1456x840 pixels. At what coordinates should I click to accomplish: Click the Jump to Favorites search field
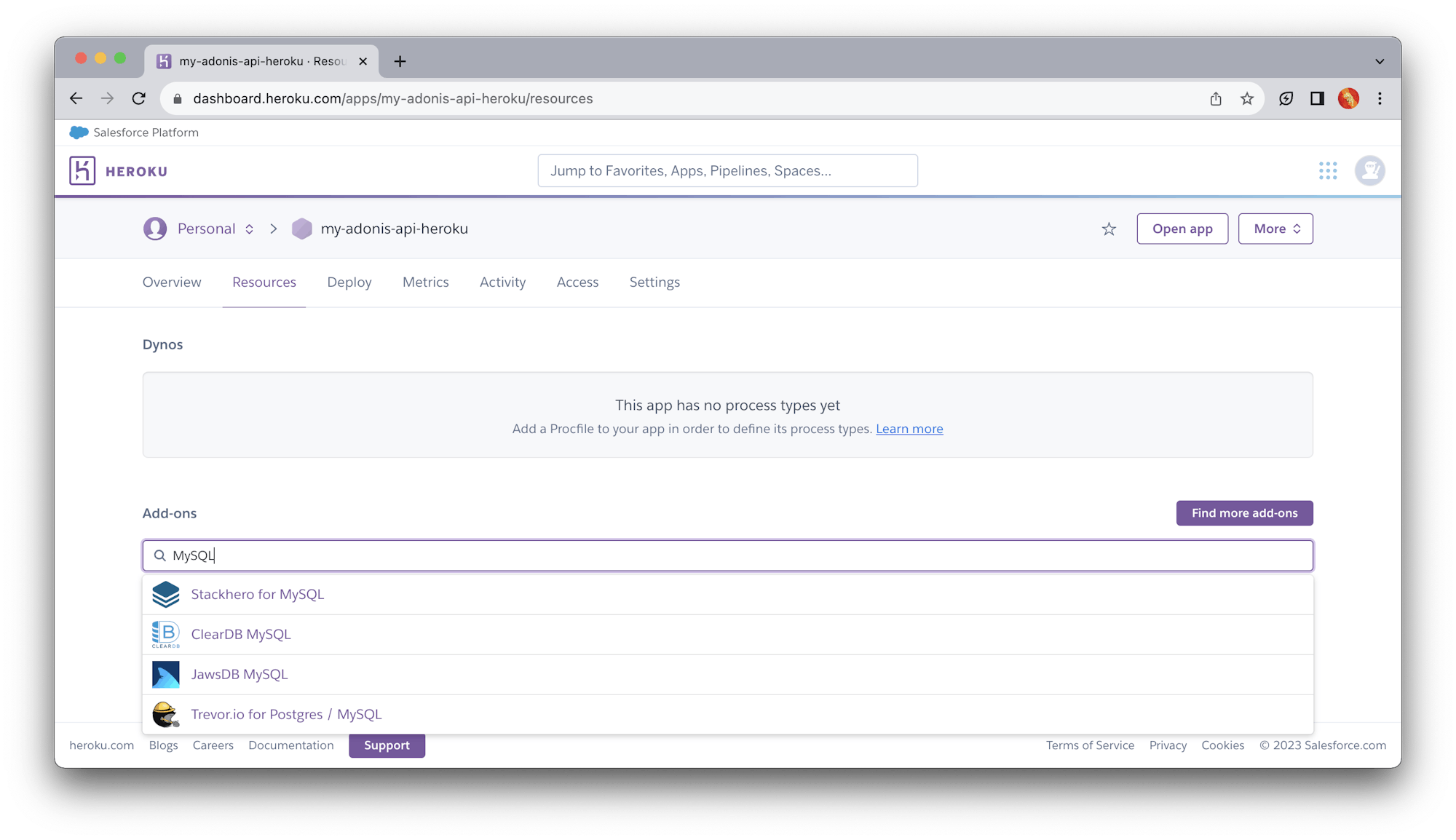[727, 170]
